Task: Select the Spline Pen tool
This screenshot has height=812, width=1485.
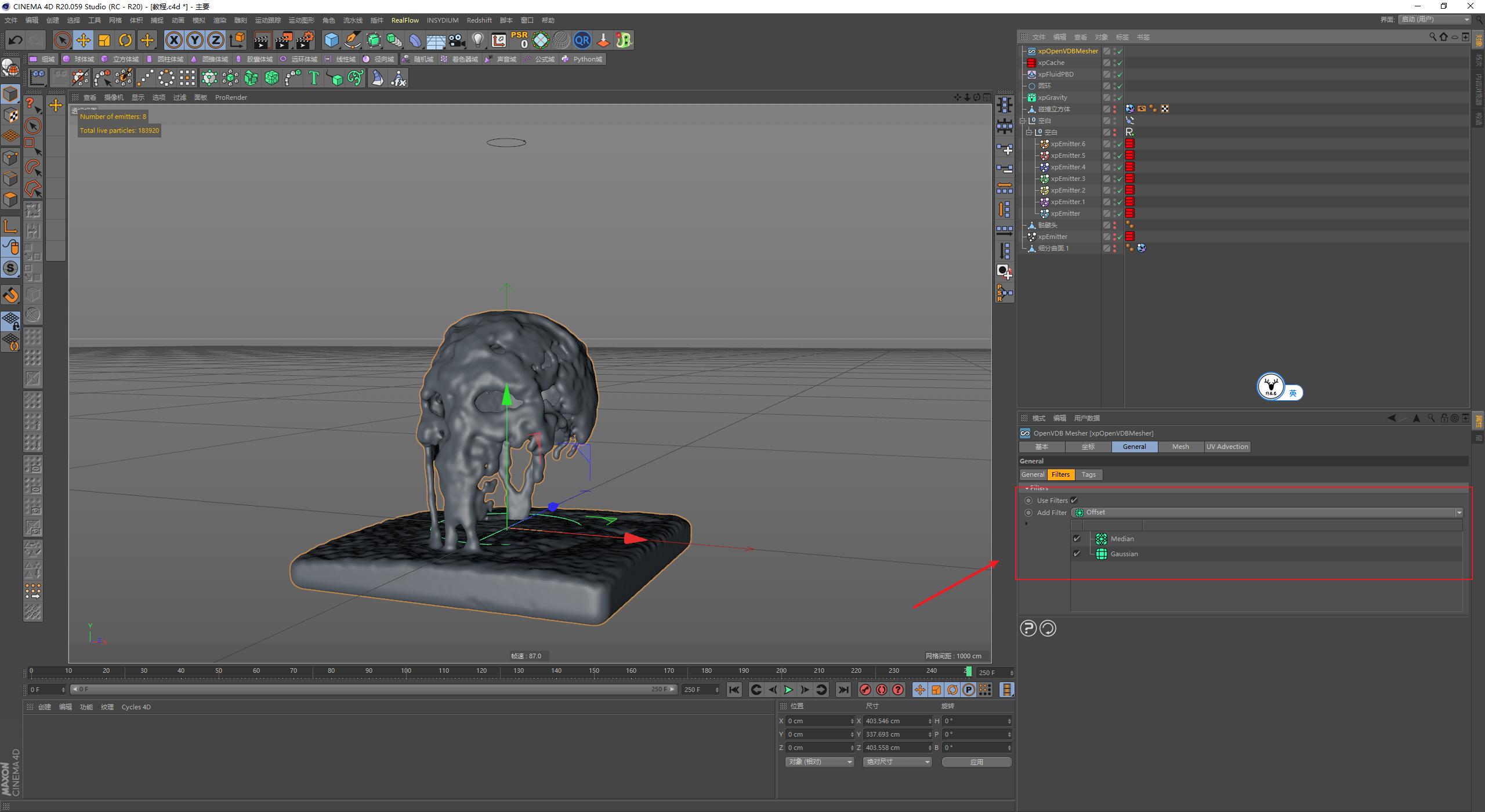Action: (x=352, y=40)
